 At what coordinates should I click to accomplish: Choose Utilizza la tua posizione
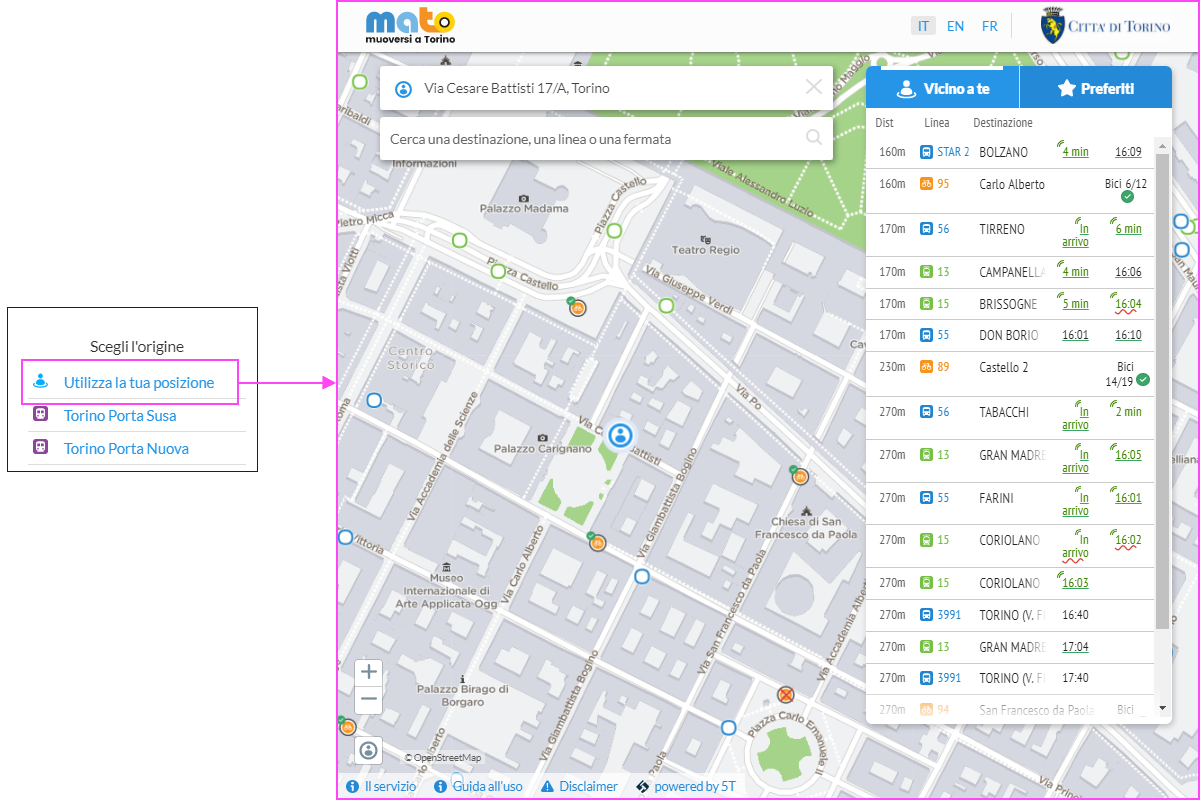pos(139,382)
